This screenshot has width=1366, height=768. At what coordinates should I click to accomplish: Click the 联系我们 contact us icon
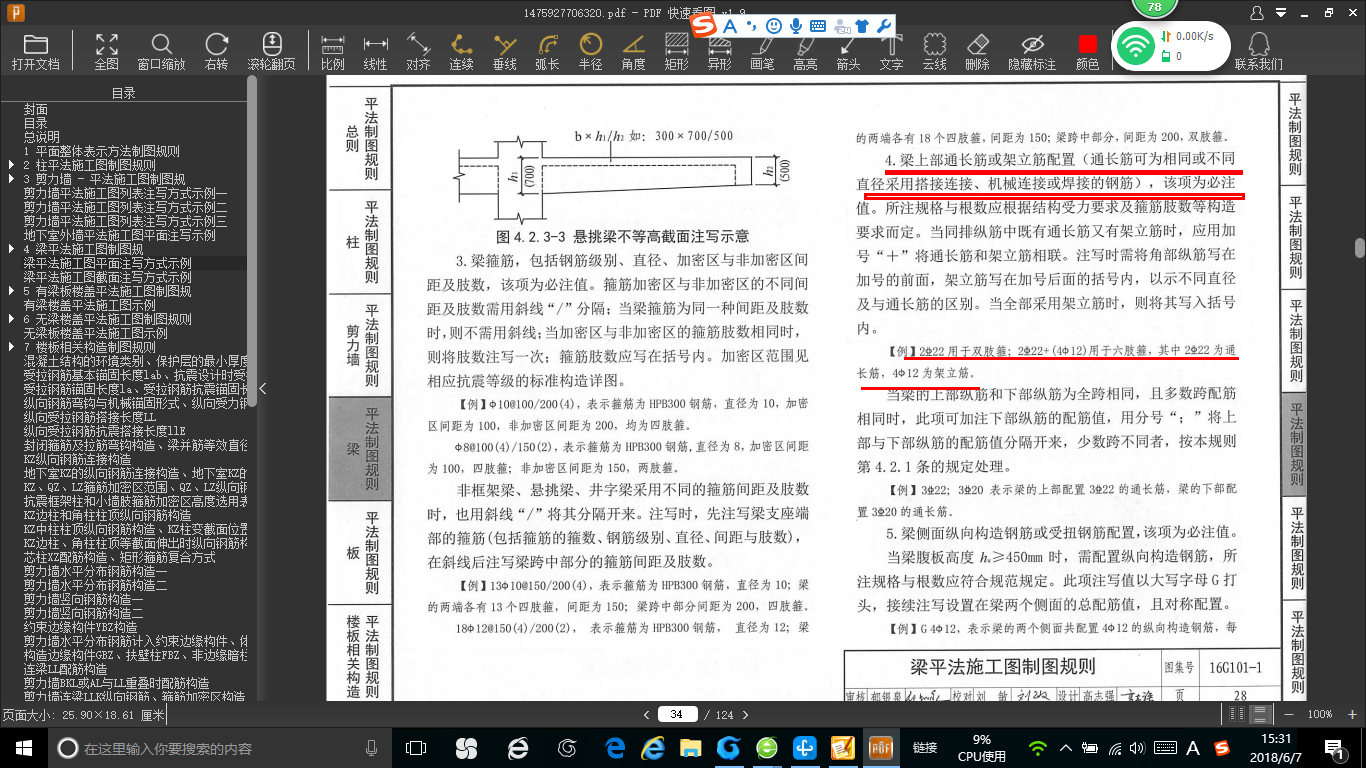[x=1259, y=51]
